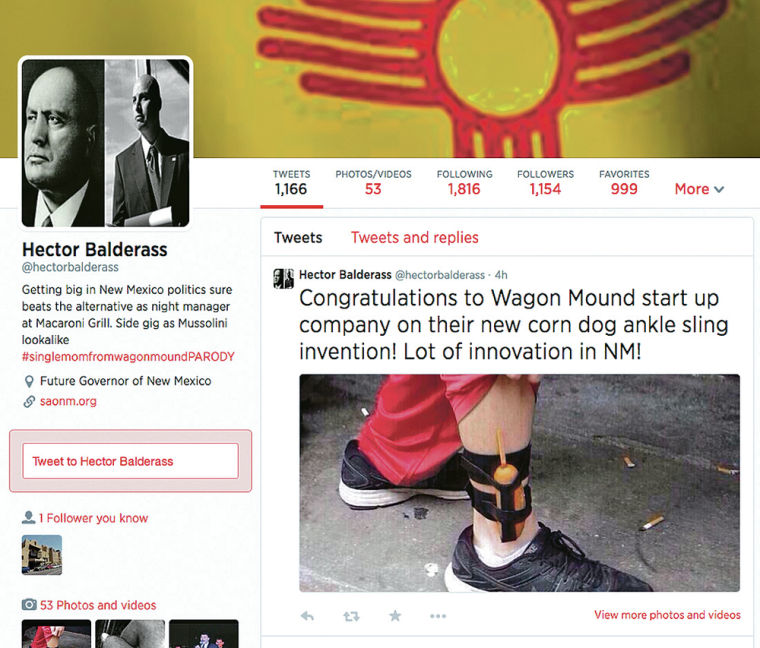Screen dimensions: 760x648
Task: Click the link chain icon beside saonm.org
Action: tap(29, 401)
